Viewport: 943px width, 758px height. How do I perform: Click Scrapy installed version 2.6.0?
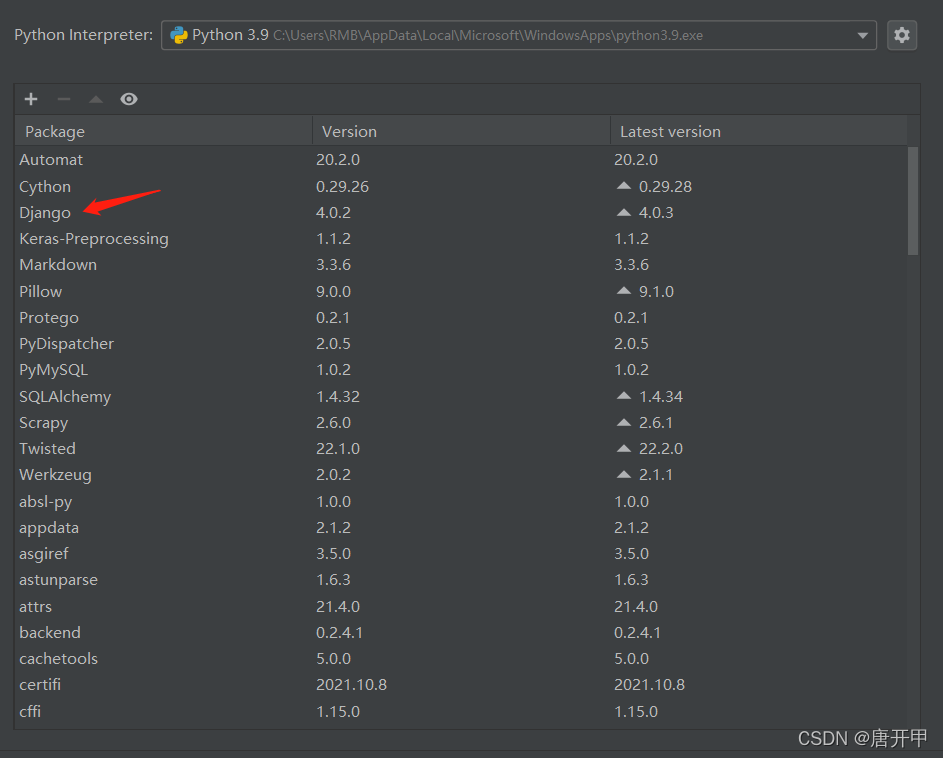[x=334, y=423]
